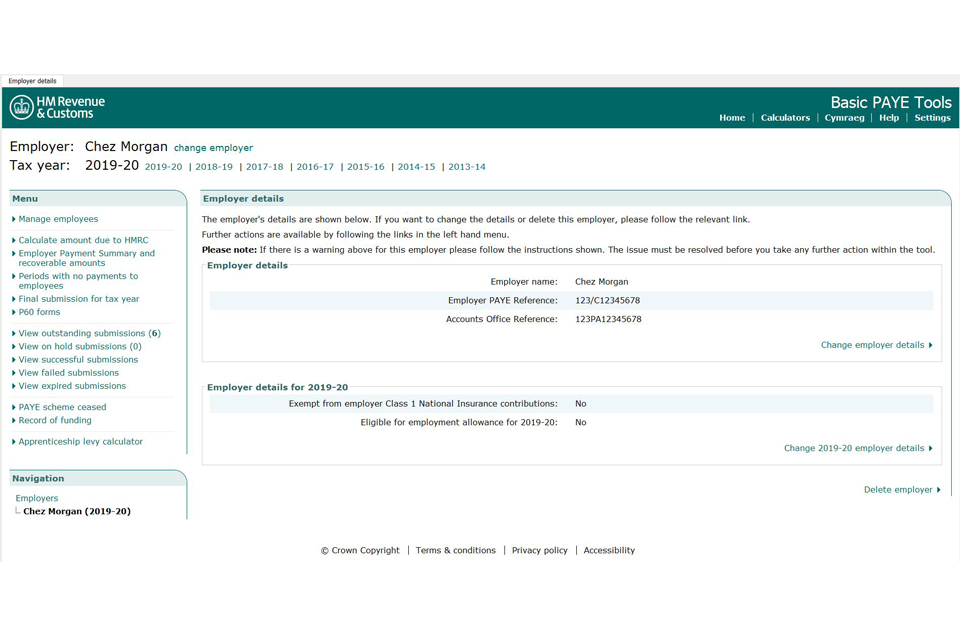
Task: Open Accessibility footer link
Action: point(609,550)
